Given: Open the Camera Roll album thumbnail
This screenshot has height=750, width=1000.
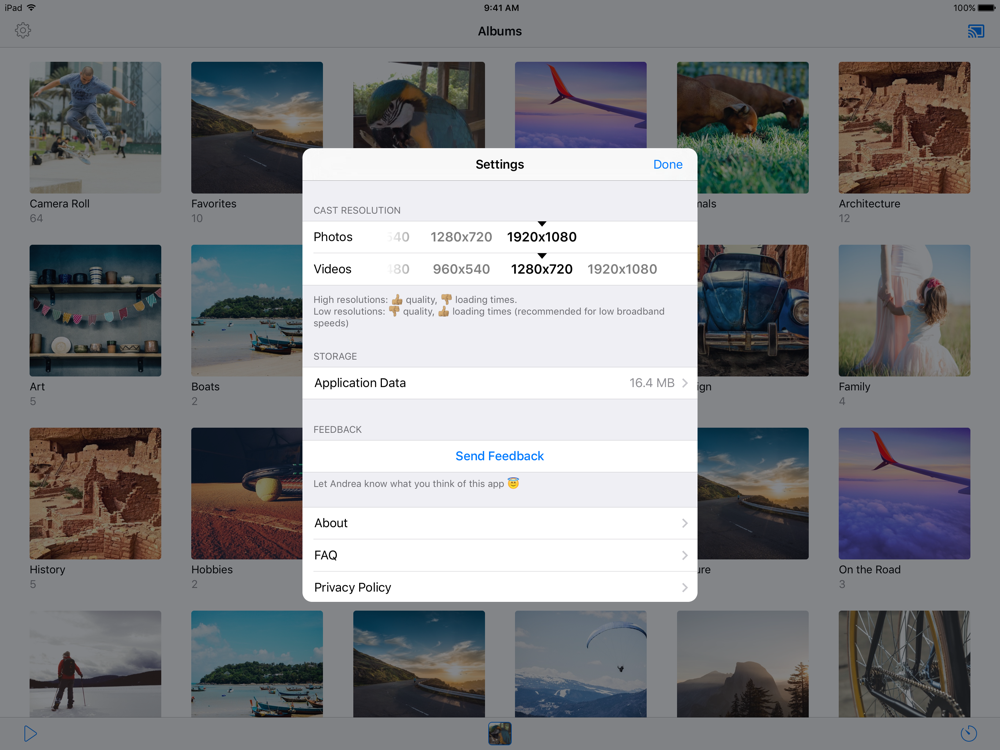Looking at the screenshot, I should (95, 128).
